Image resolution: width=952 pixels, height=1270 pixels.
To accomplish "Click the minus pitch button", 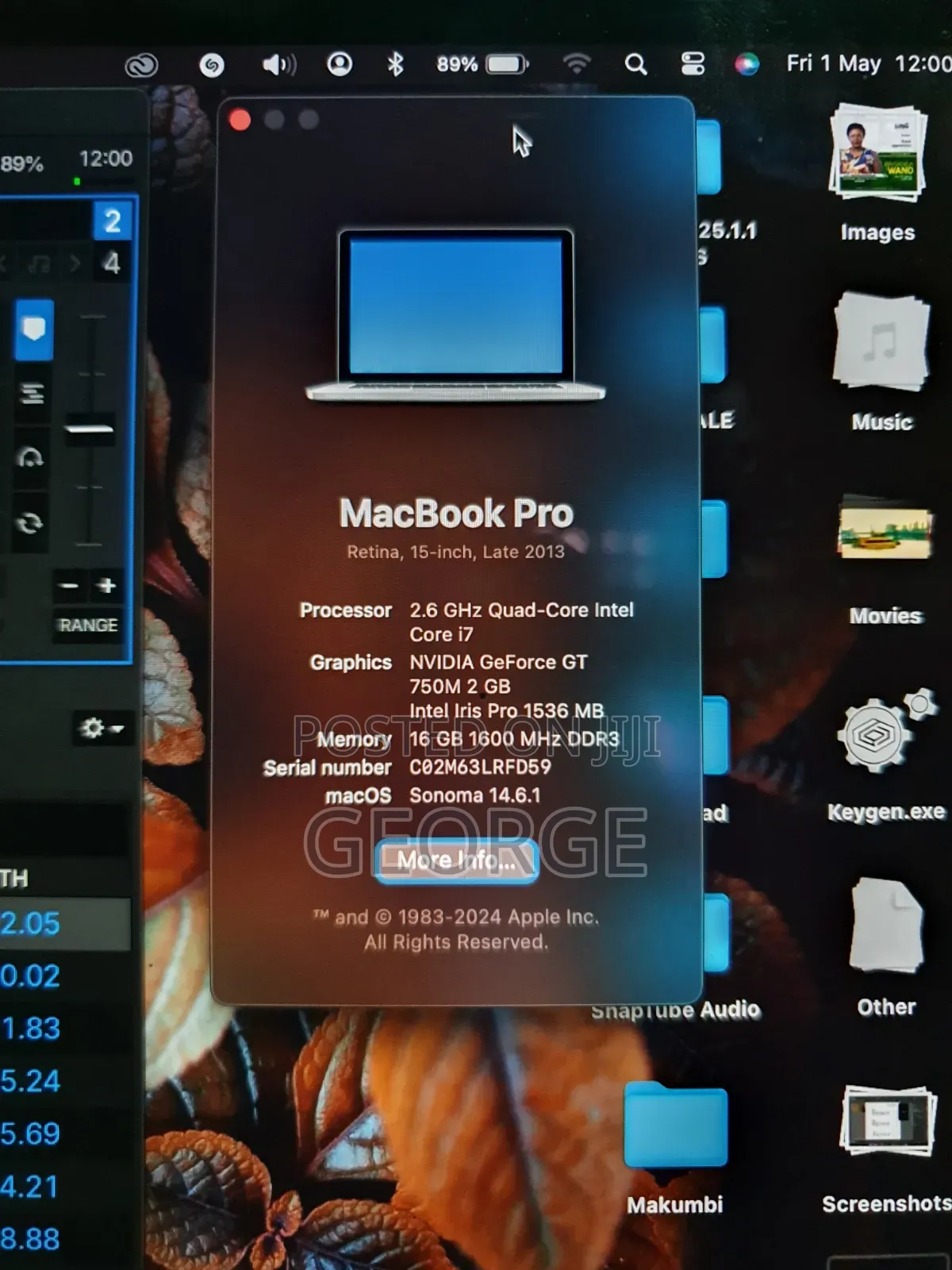I will (68, 586).
